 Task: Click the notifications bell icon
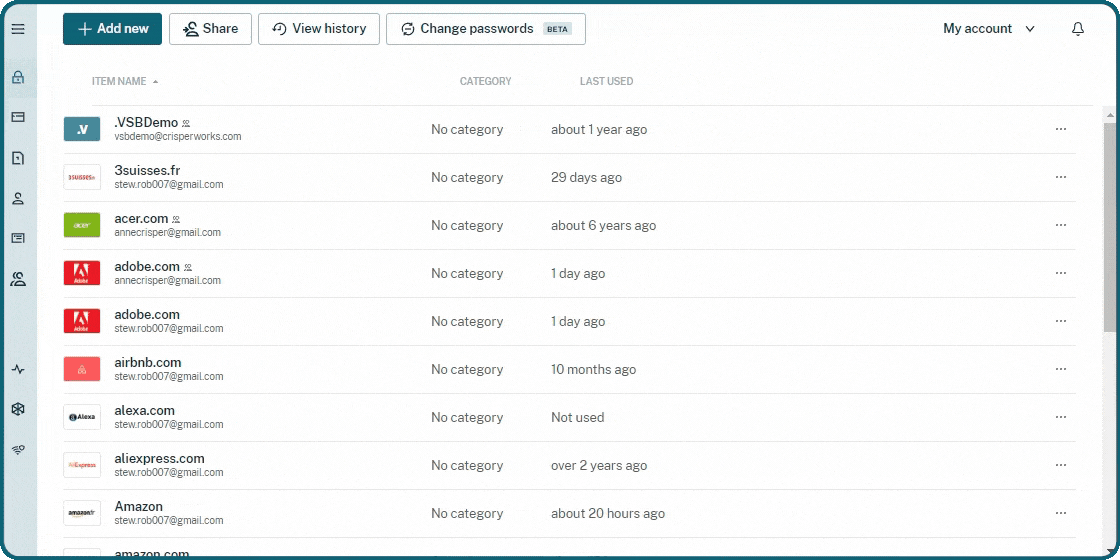pos(1077,29)
